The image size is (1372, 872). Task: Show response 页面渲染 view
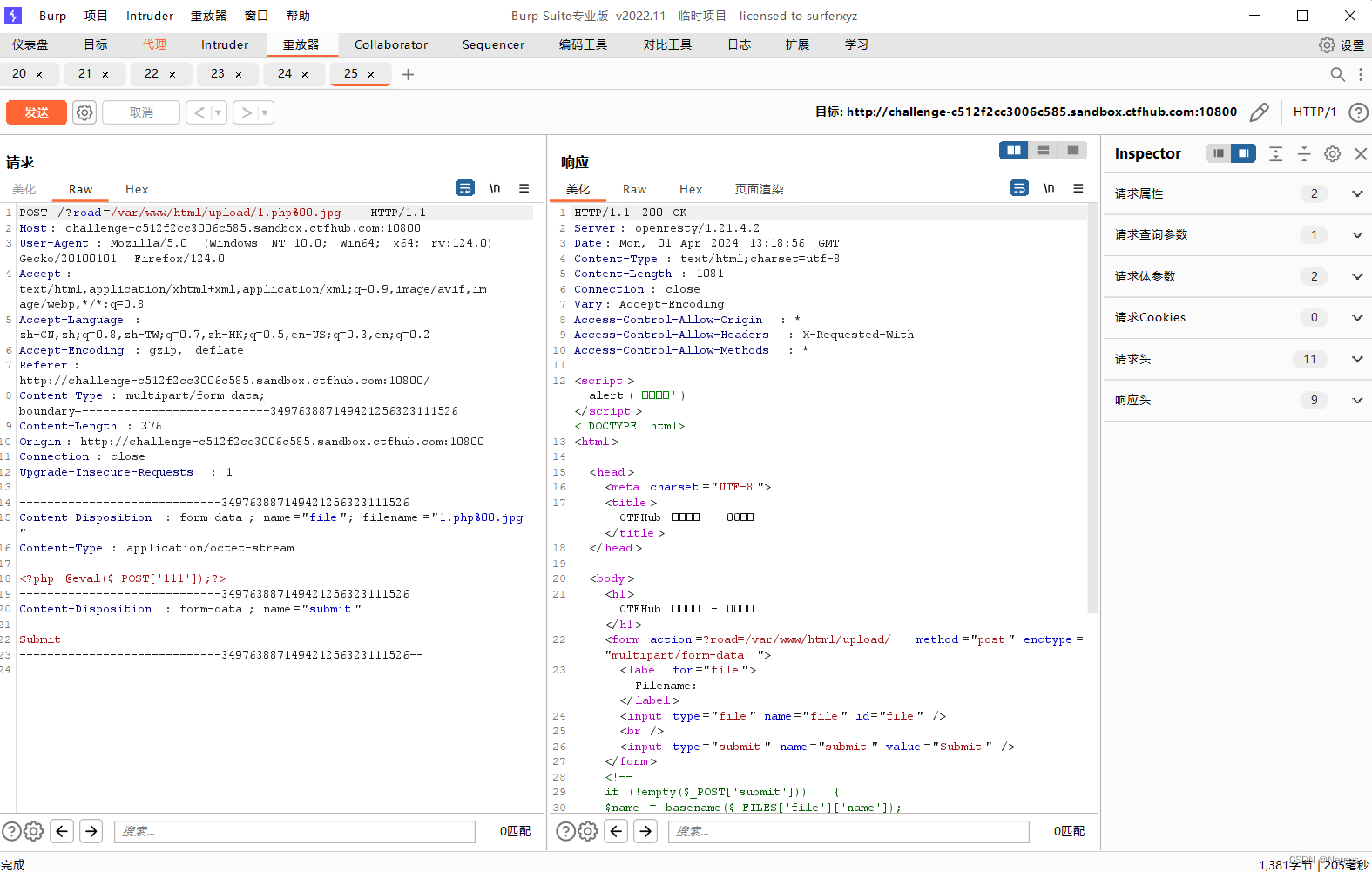click(x=759, y=189)
